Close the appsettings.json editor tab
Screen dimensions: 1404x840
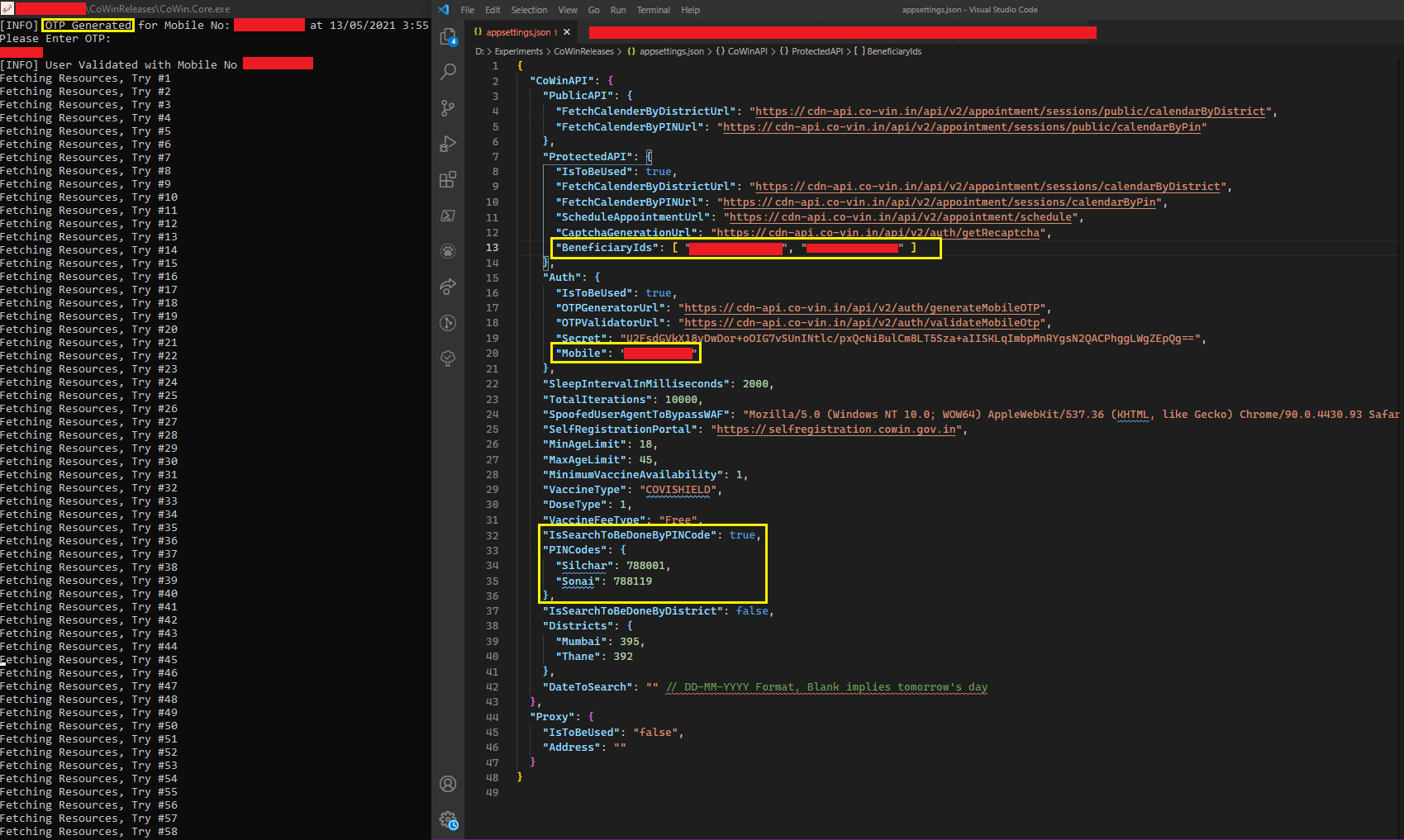coord(567,32)
